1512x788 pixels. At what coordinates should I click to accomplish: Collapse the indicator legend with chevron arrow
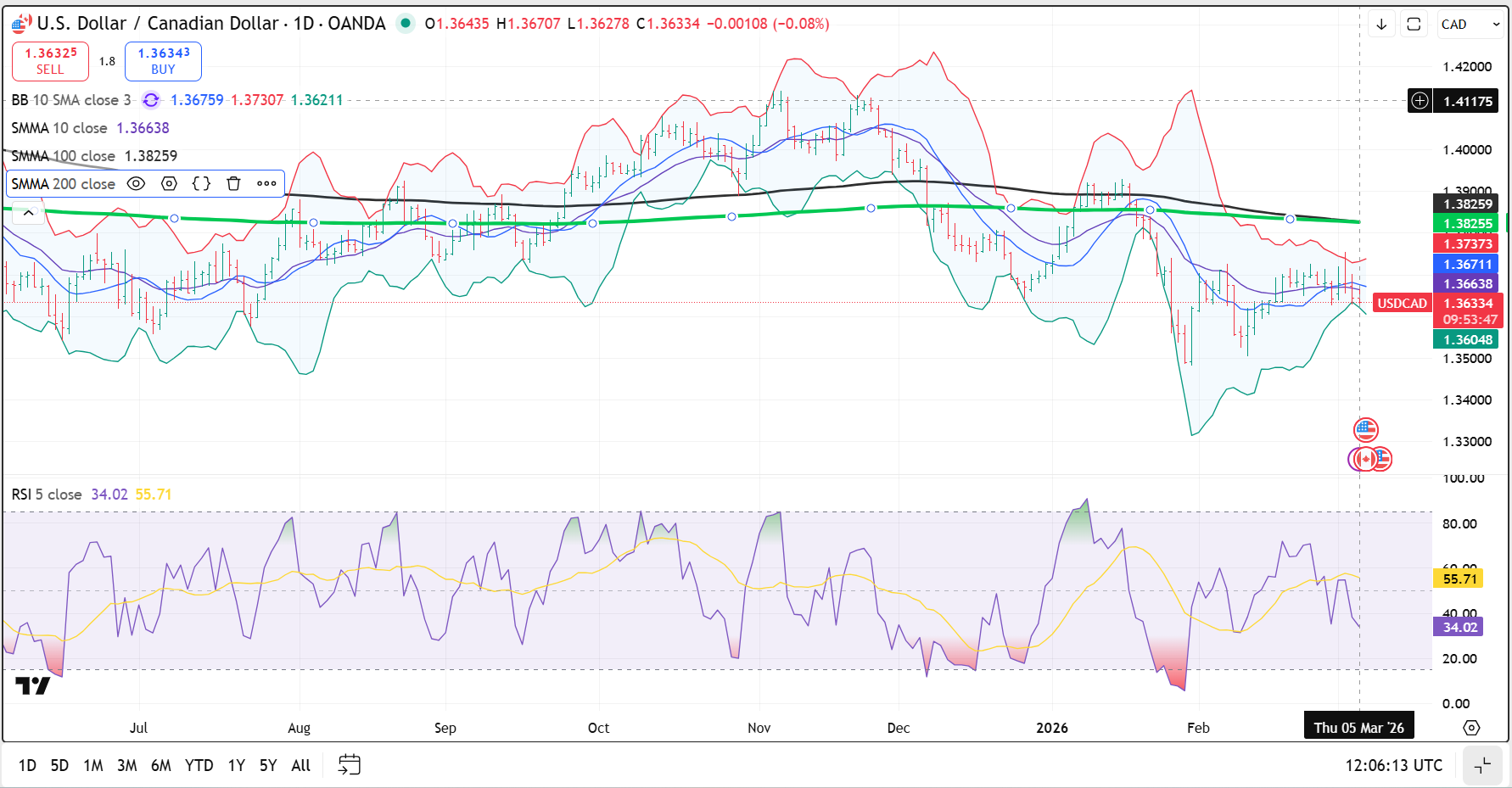(28, 213)
